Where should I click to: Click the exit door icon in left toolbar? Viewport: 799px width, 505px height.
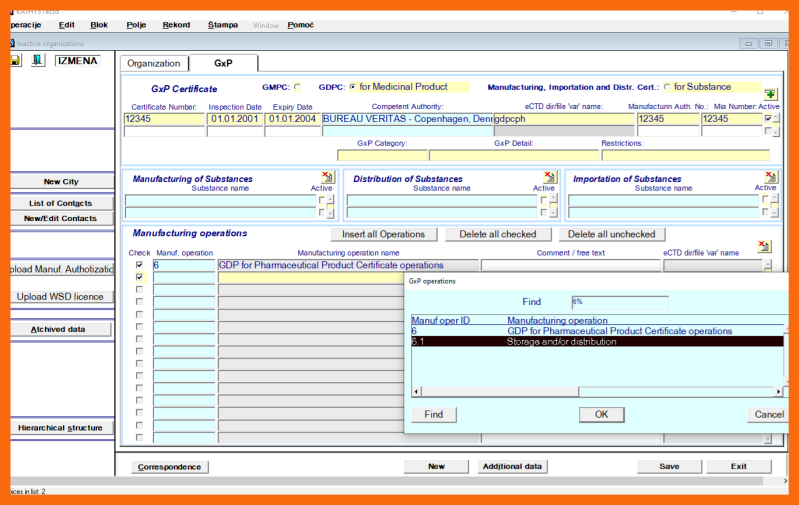37,60
